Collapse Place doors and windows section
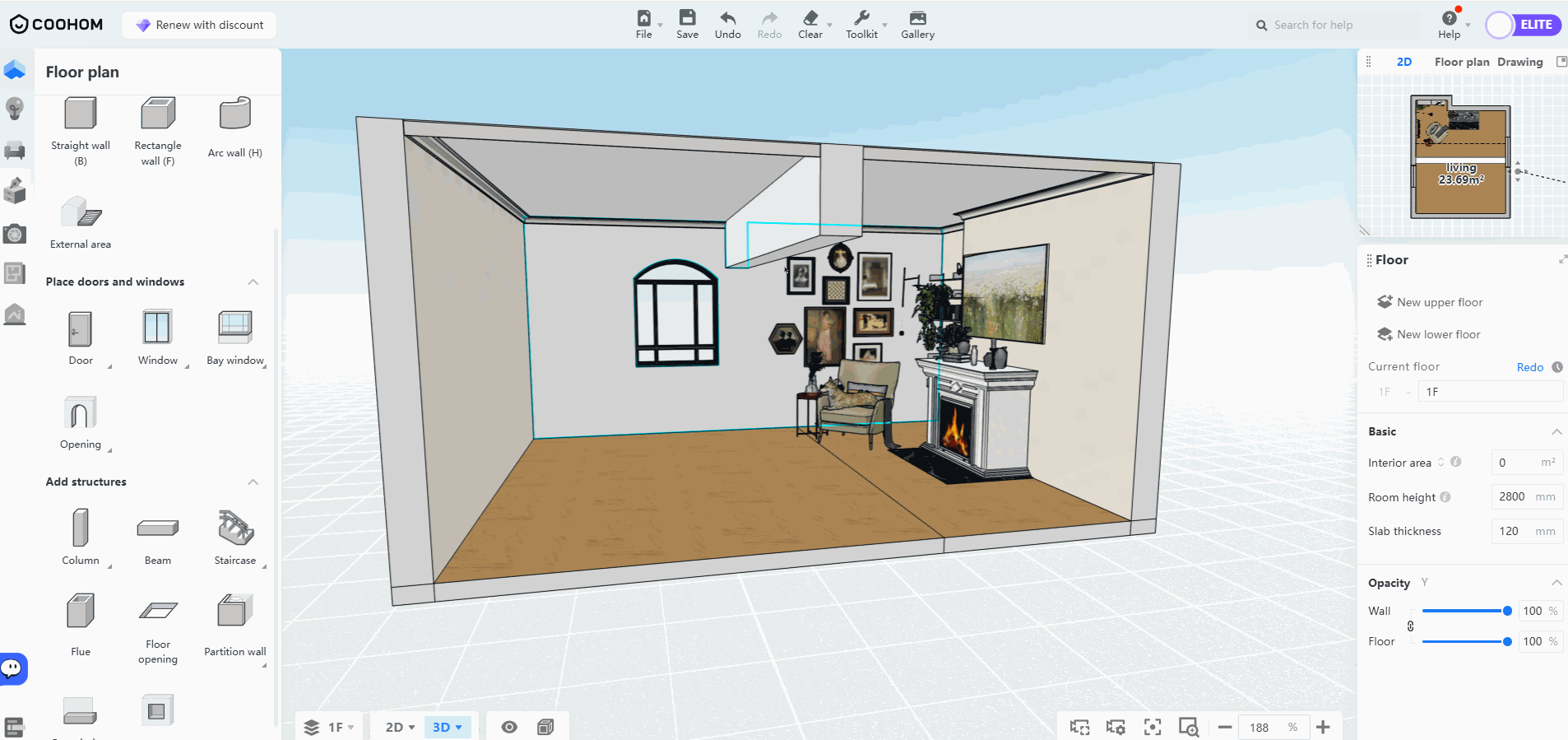Viewport: 1568px width, 740px height. (253, 282)
